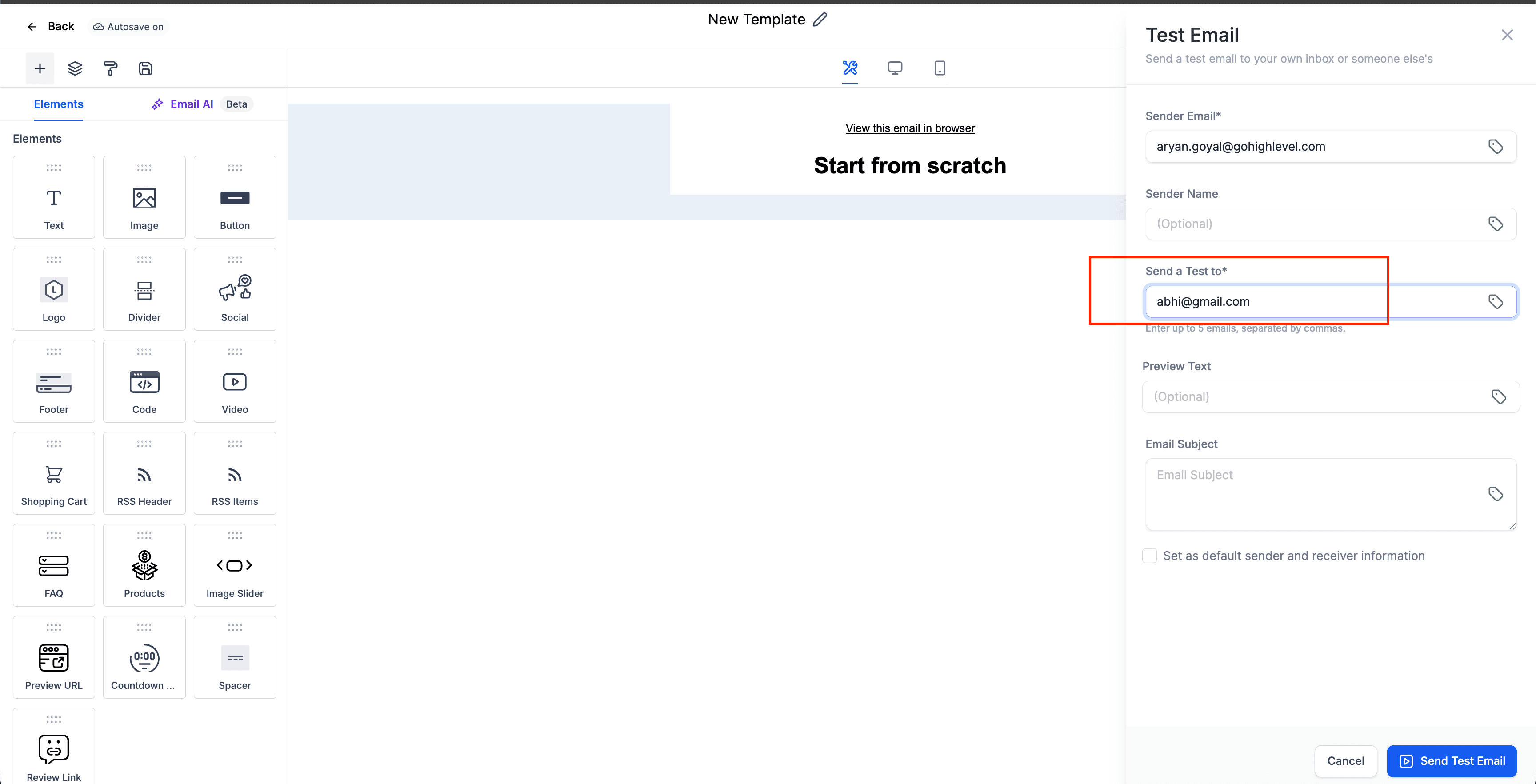Open the add element panel with plus icon
1536x784 pixels.
[x=40, y=68]
